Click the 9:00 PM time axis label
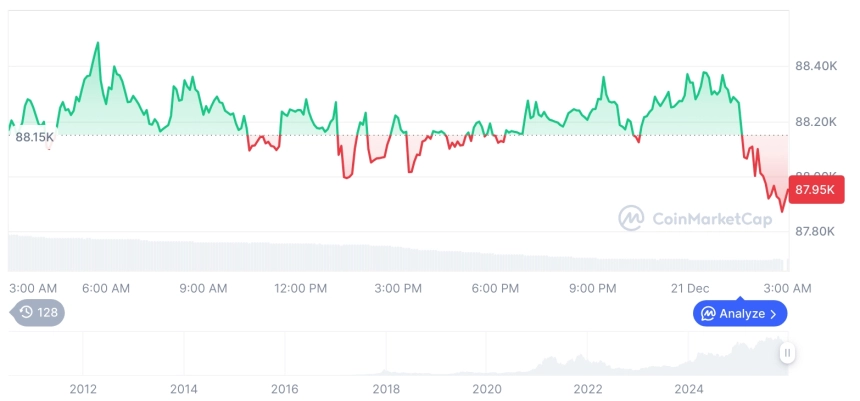Image resolution: width=860 pixels, height=401 pixels. (x=593, y=288)
